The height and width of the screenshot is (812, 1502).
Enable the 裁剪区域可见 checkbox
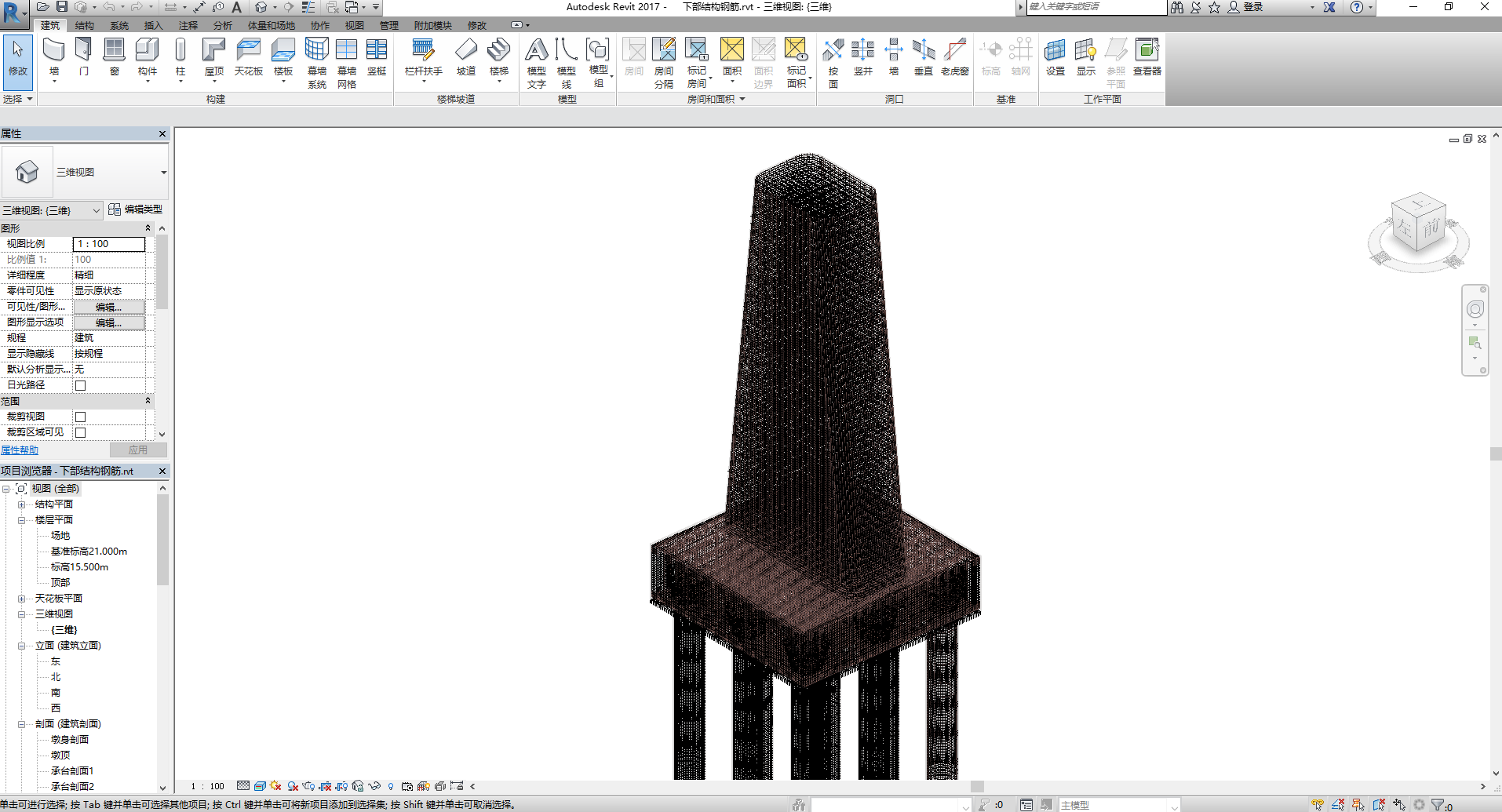tap(80, 431)
